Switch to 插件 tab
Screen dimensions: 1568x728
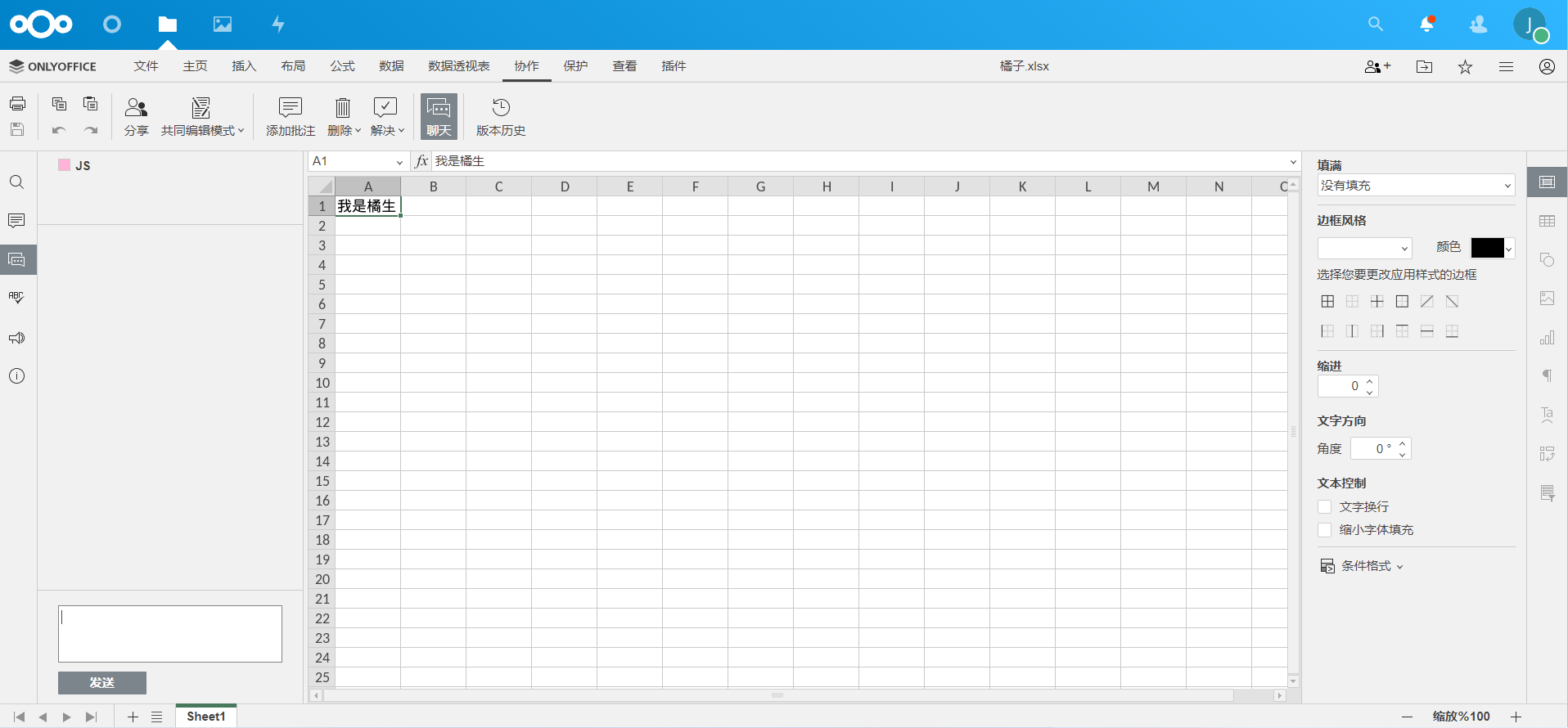tap(674, 66)
